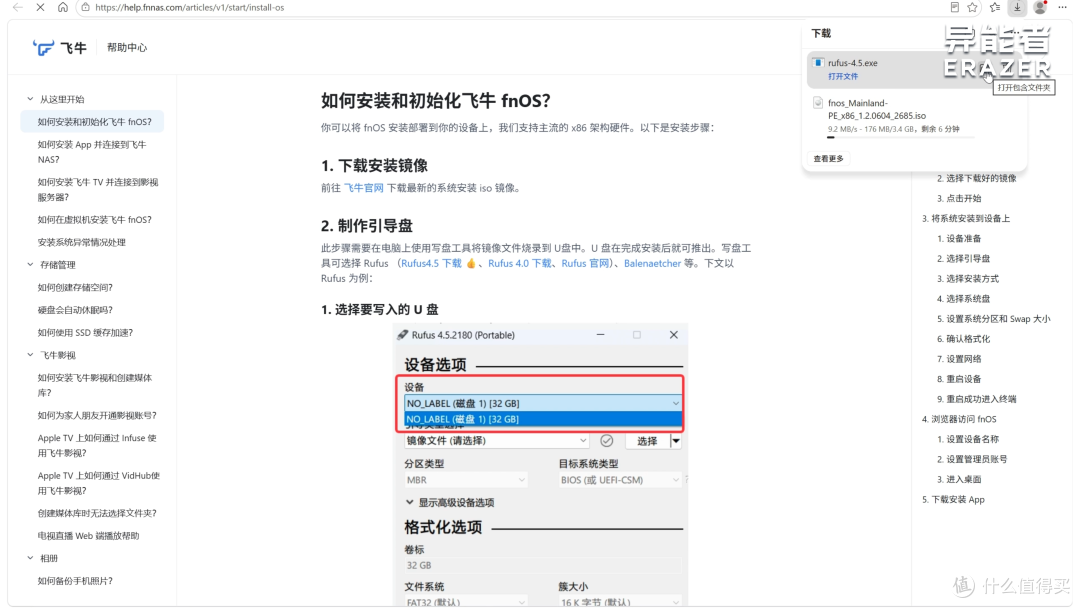Click the 选择 button in Rufus

coord(647,441)
